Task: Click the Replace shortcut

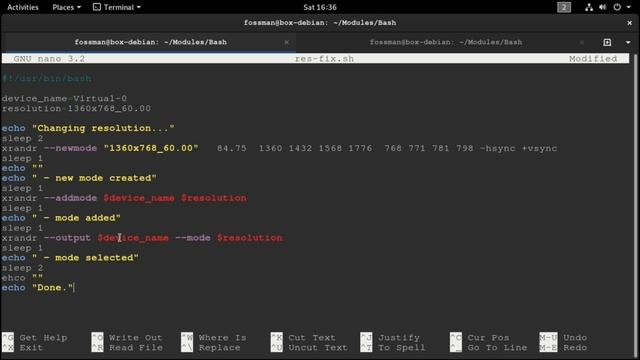Action: [211, 348]
